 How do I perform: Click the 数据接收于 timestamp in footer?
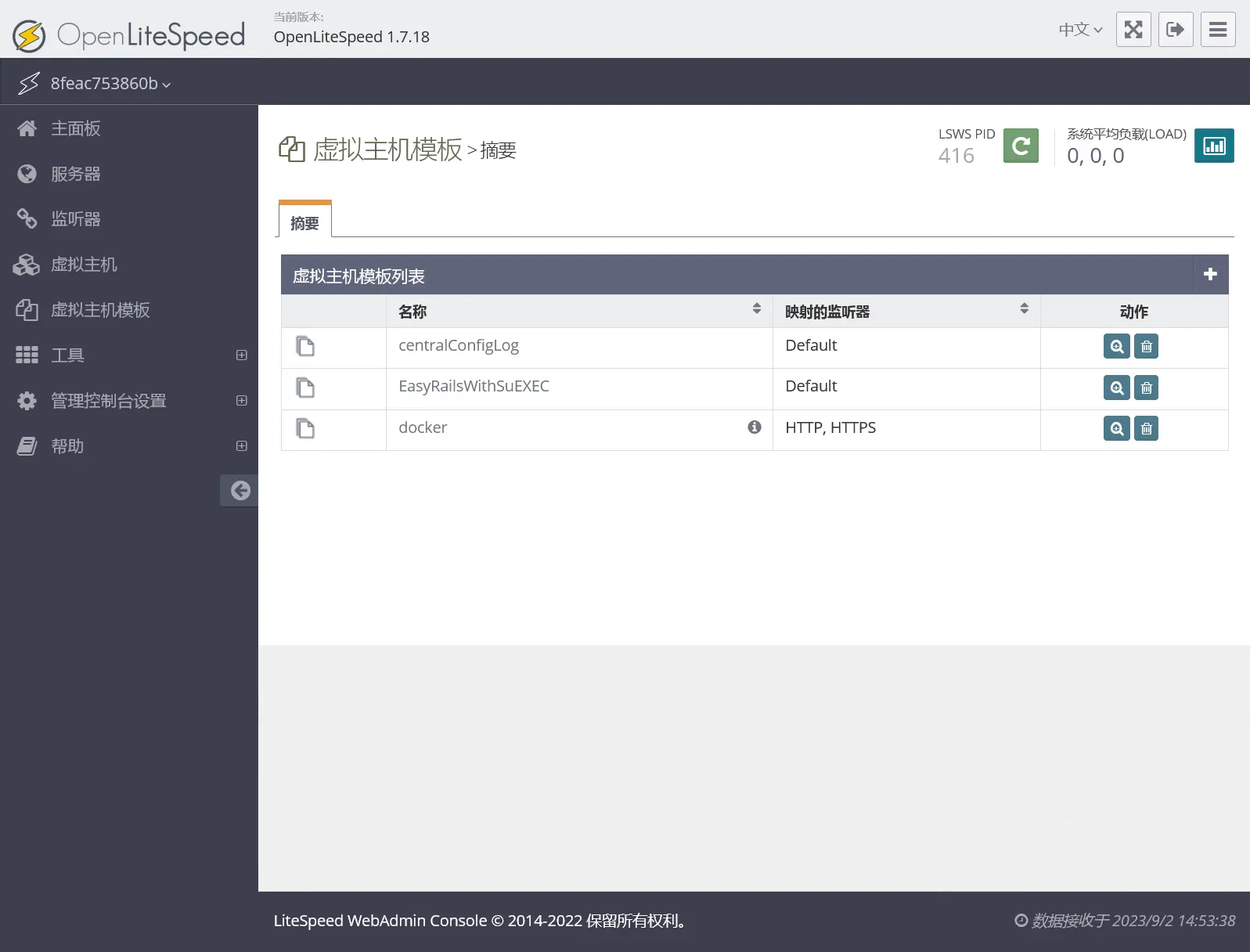click(1126, 921)
